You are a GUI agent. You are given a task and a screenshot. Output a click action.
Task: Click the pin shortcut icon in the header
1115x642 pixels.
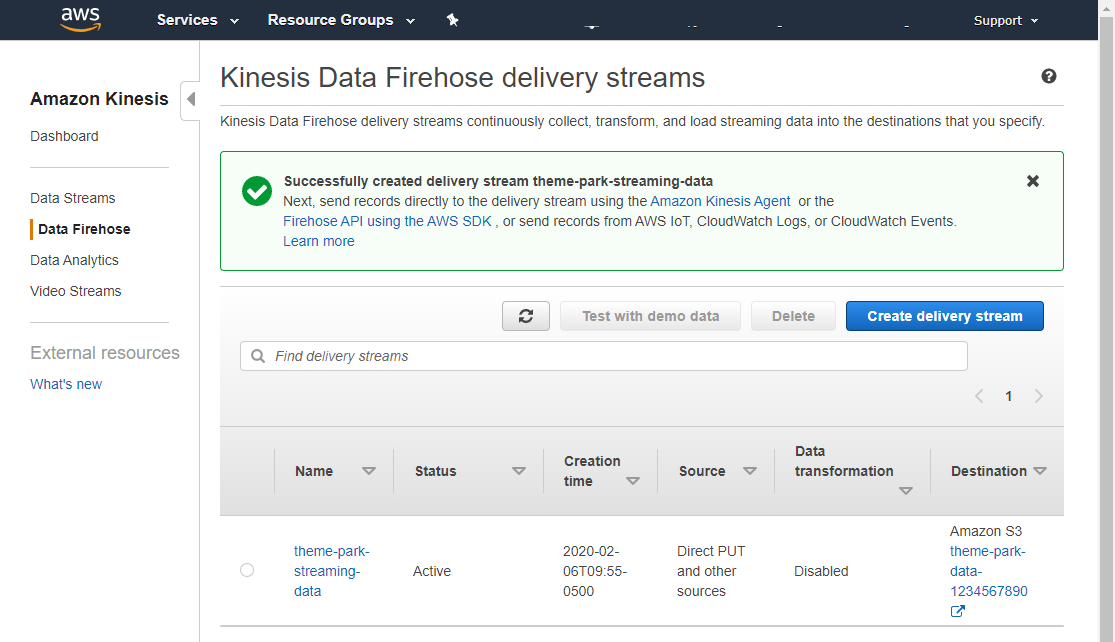pos(452,20)
